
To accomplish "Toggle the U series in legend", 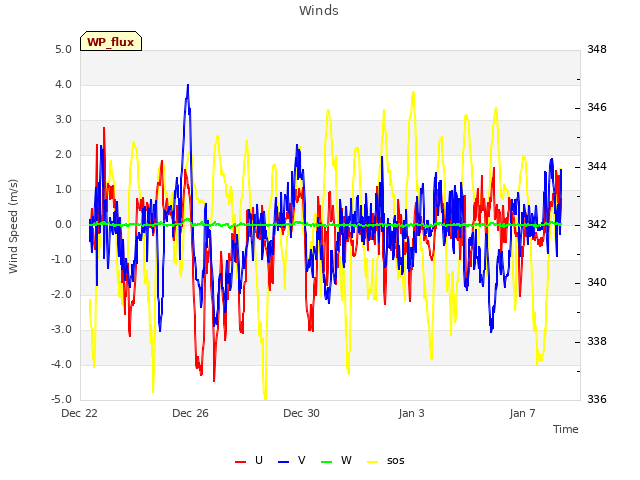I will coord(249,460).
